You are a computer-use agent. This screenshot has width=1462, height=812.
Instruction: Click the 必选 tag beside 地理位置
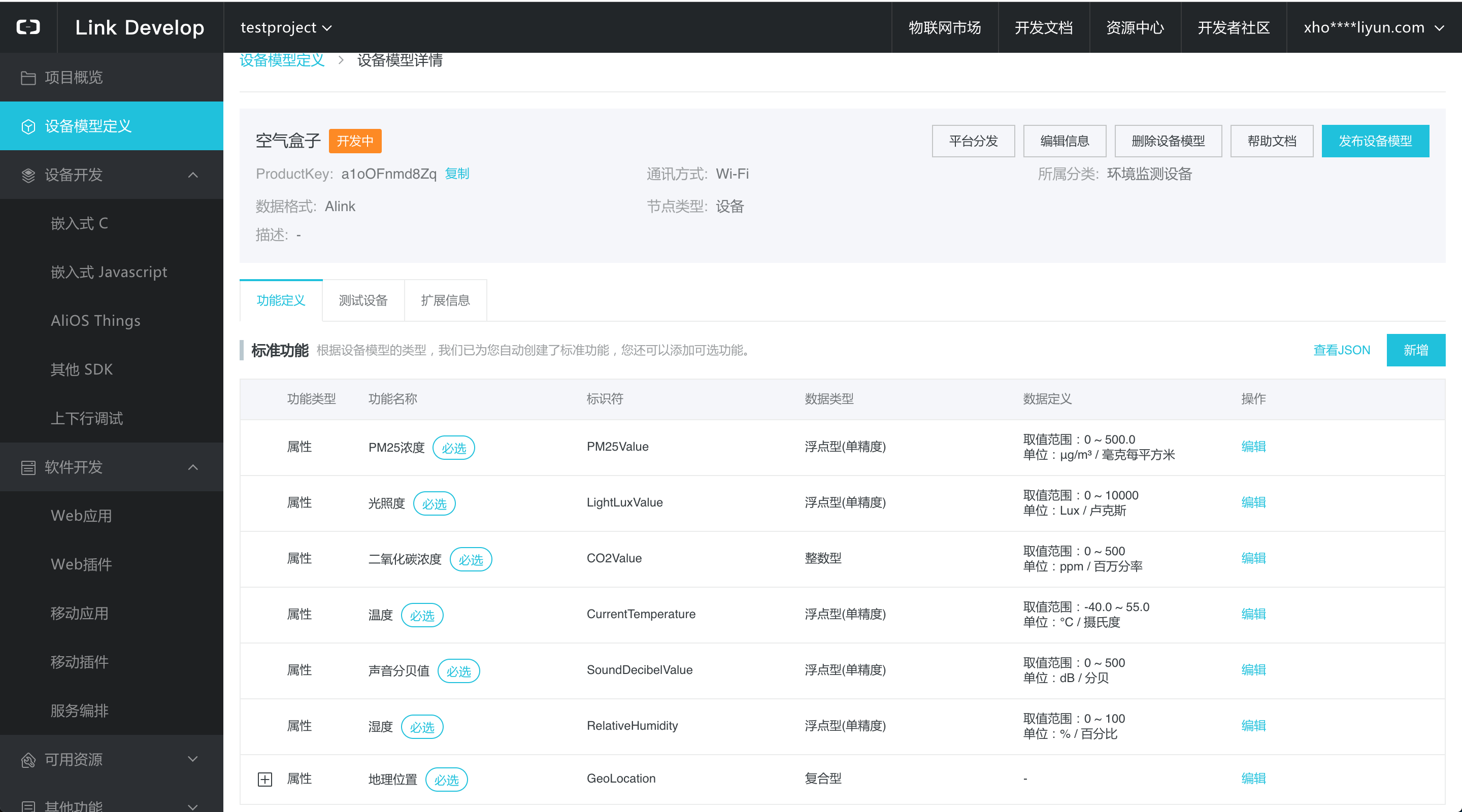pos(447,780)
